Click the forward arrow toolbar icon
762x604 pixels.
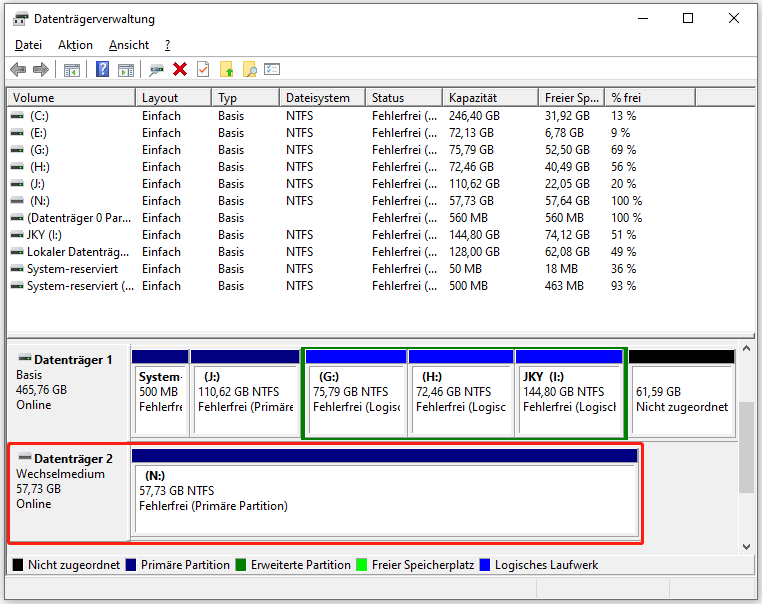(40, 69)
